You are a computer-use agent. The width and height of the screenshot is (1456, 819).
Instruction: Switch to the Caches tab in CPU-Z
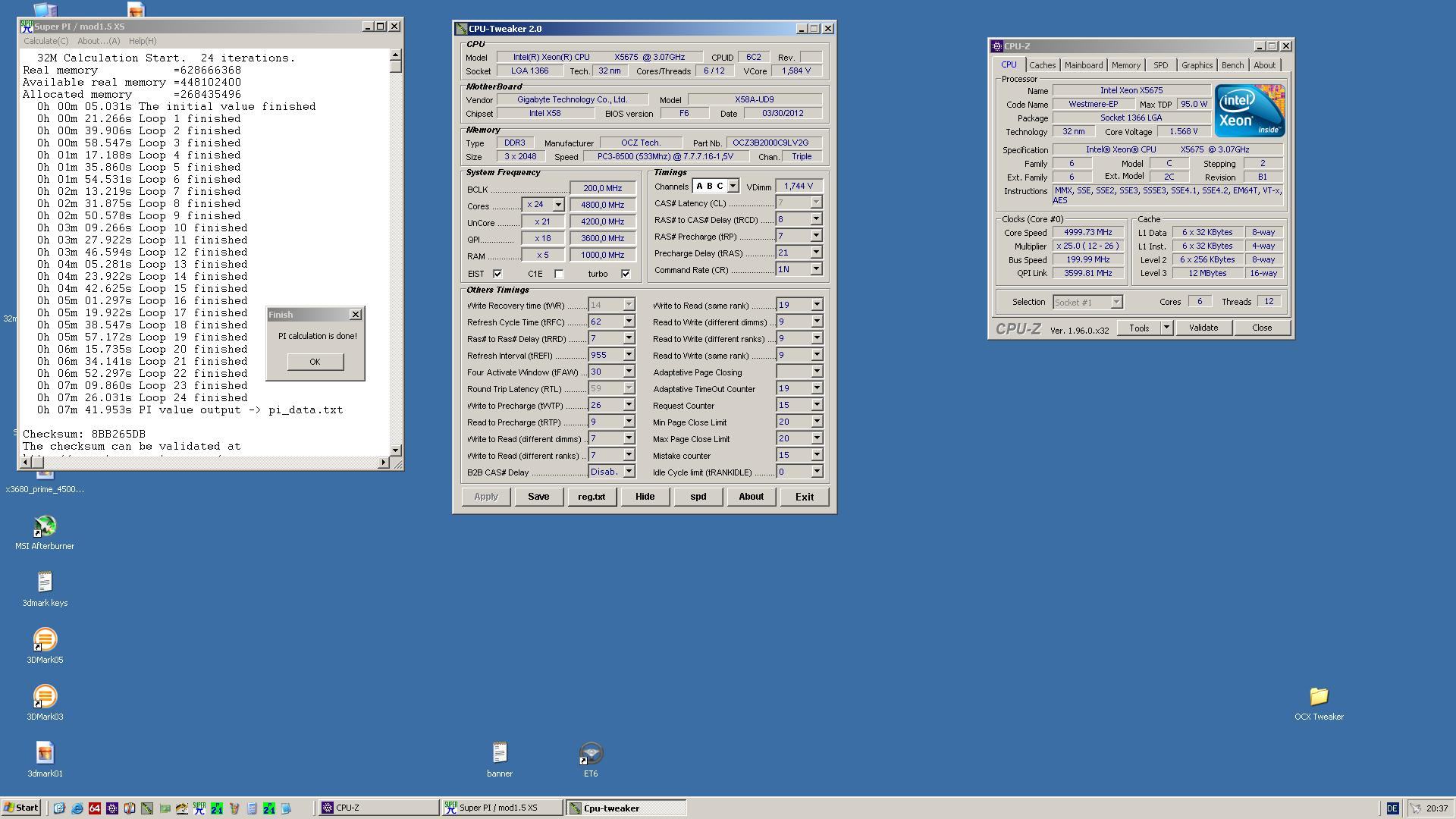[x=1042, y=65]
